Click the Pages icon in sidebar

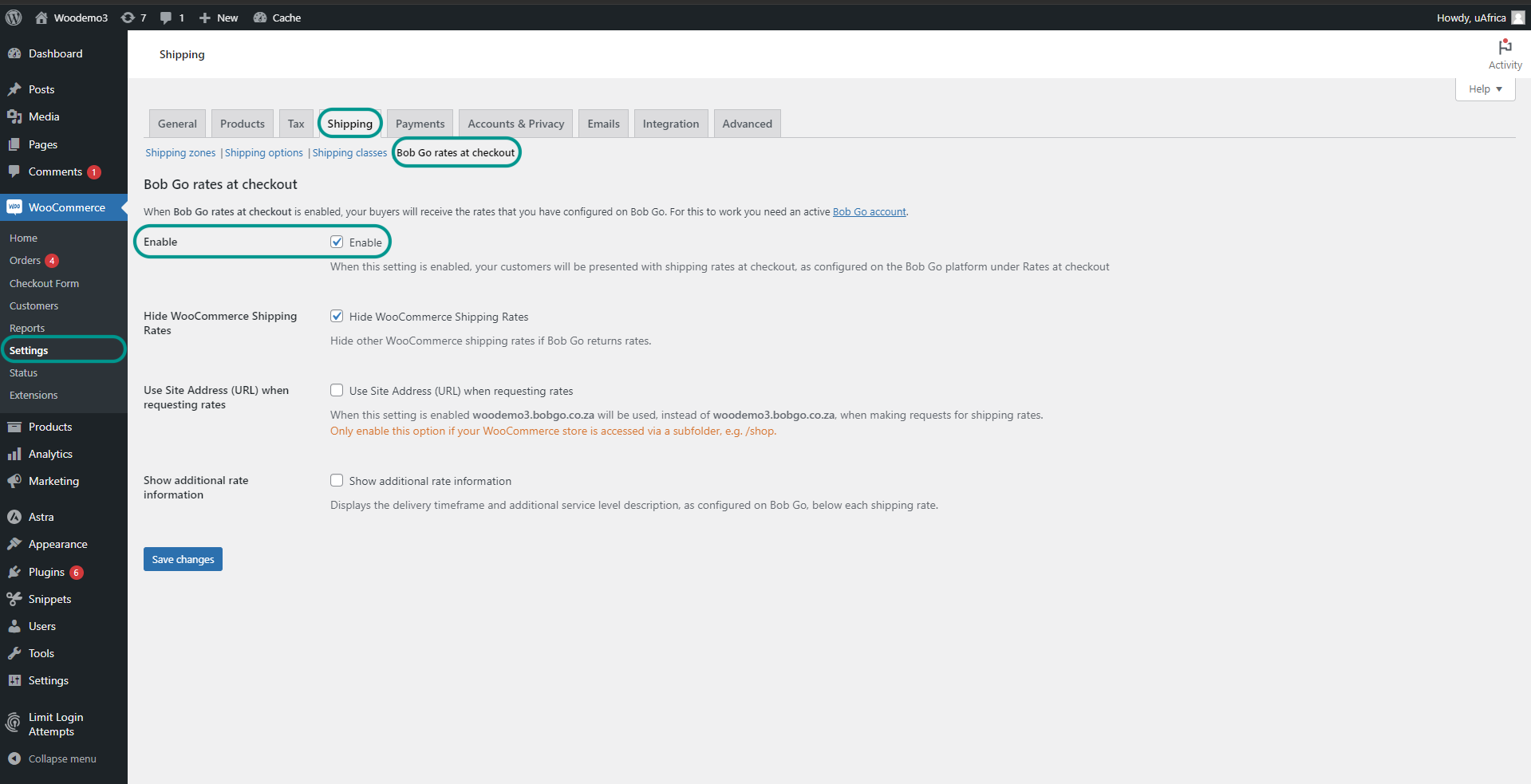click(14, 144)
